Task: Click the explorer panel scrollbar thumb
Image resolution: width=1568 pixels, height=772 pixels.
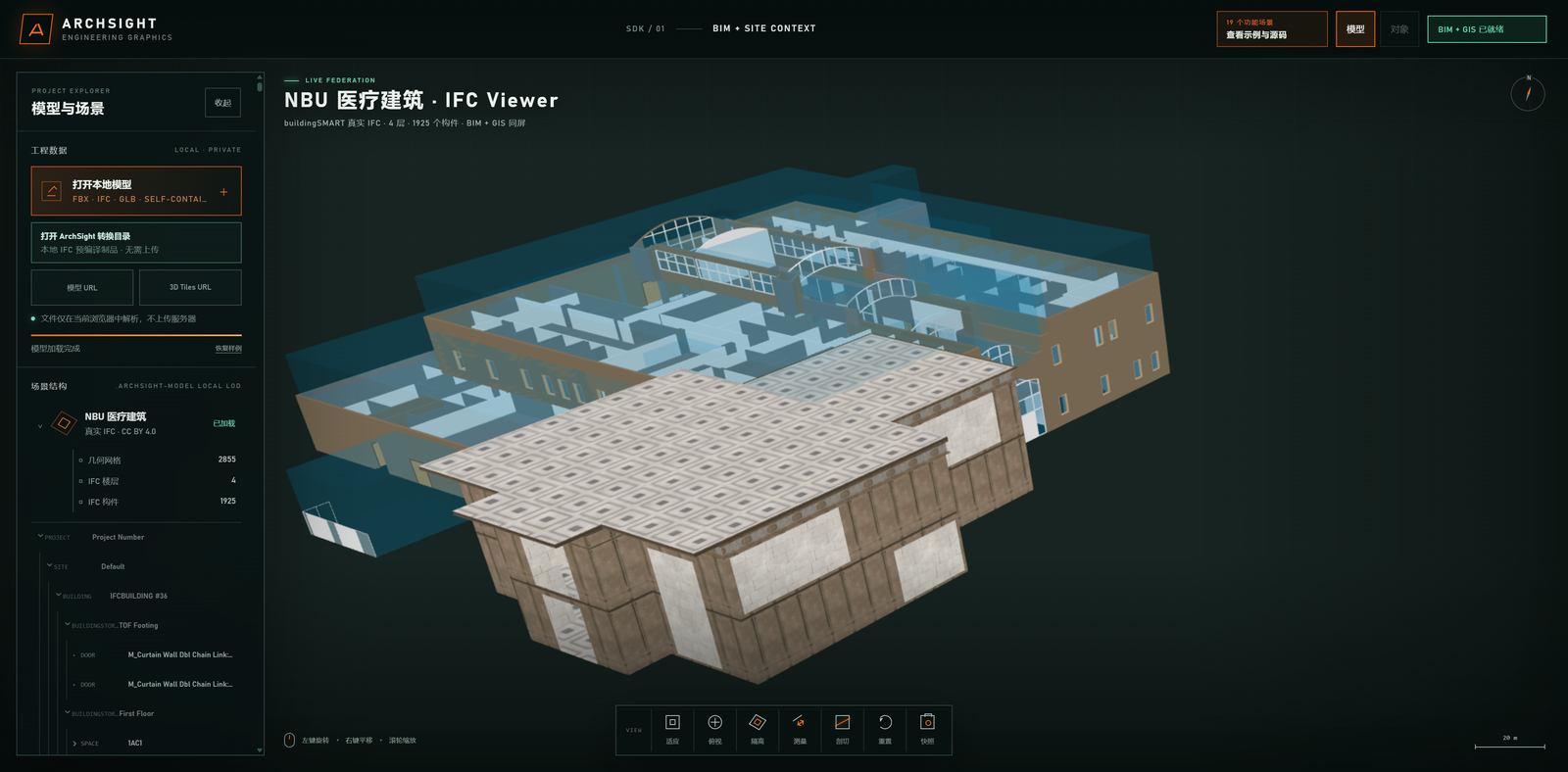Action: [260, 86]
